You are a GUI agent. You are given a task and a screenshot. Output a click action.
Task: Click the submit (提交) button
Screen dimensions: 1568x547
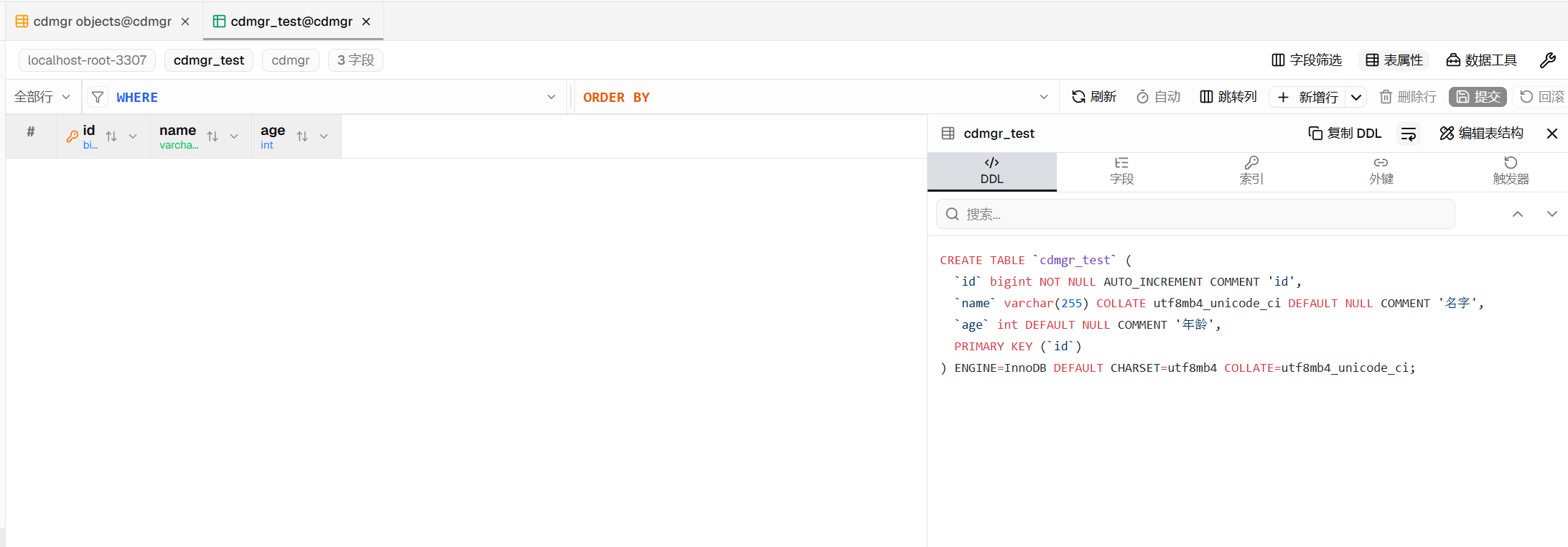pyautogui.click(x=1478, y=97)
